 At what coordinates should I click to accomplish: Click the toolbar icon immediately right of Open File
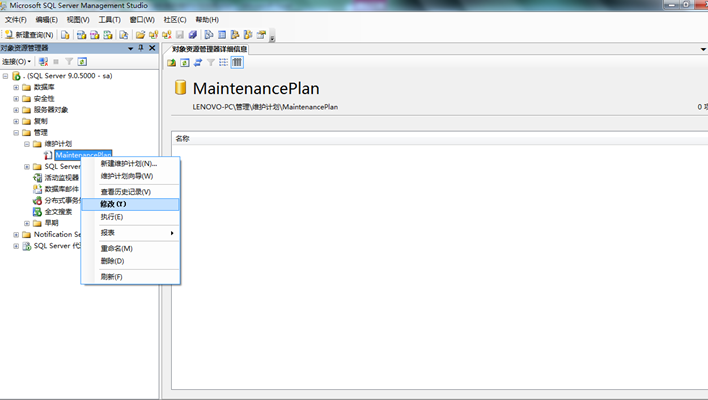(154, 35)
